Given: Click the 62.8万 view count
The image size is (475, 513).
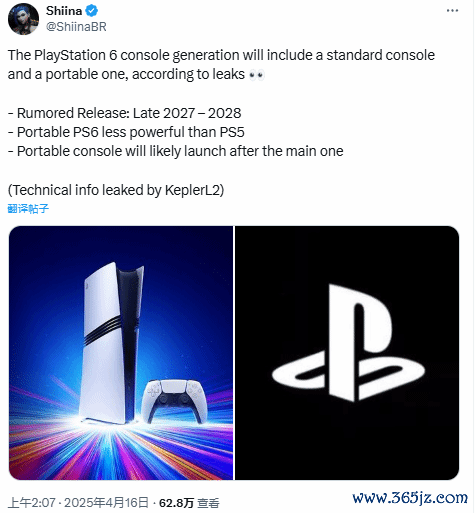Looking at the screenshot, I should click(x=176, y=503).
